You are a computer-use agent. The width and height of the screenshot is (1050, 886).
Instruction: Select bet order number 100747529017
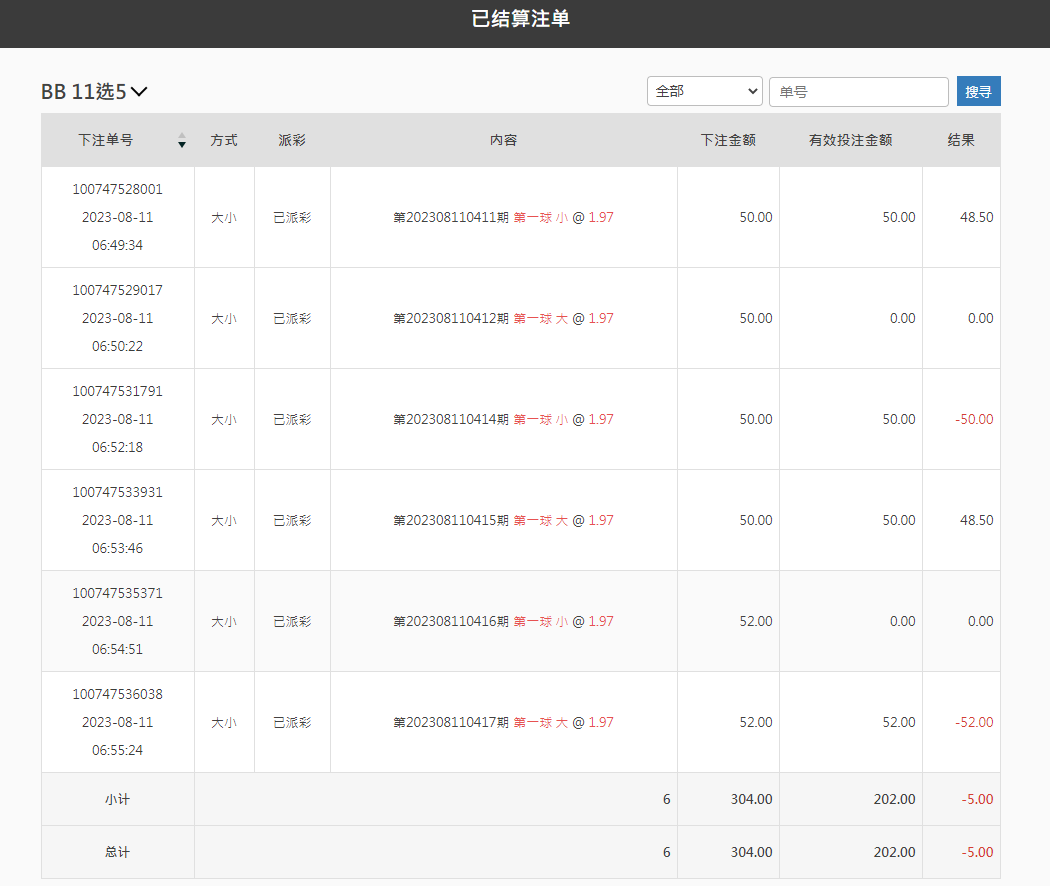tap(117, 290)
